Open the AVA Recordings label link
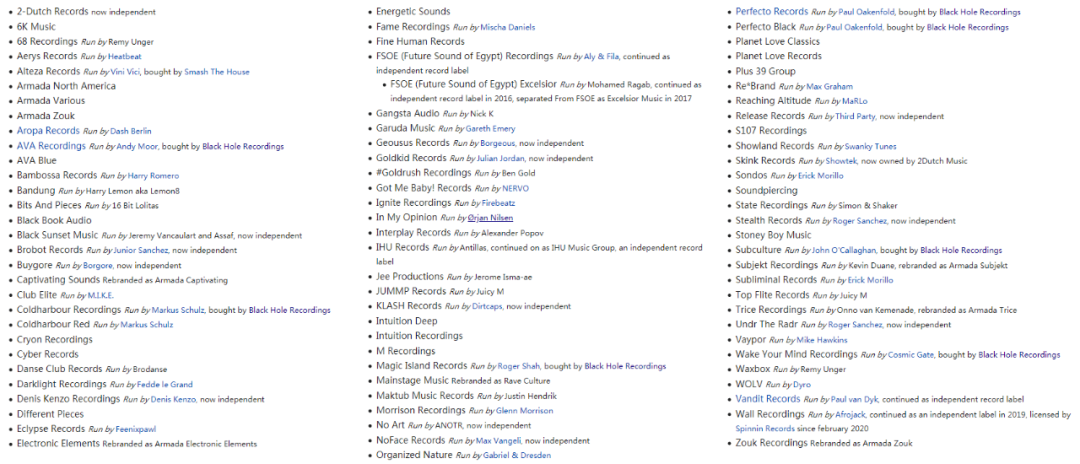 coord(52,145)
